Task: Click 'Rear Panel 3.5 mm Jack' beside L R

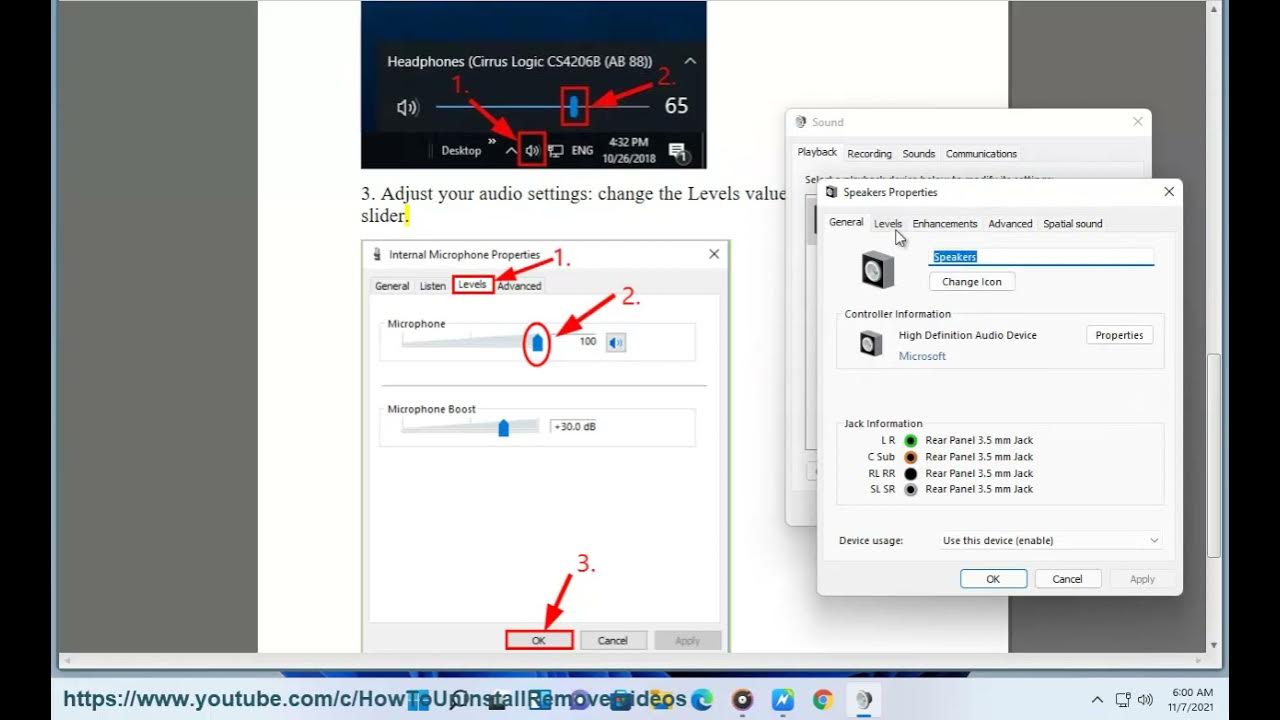Action: 979,440
